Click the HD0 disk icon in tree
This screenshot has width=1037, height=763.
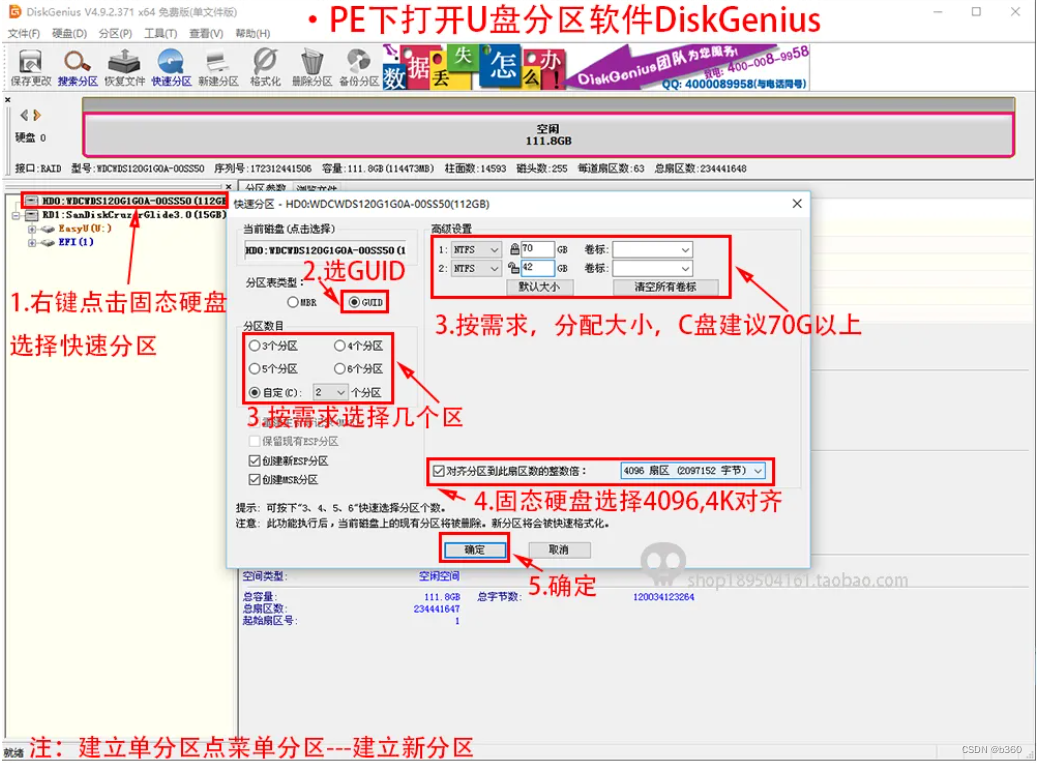pos(32,200)
